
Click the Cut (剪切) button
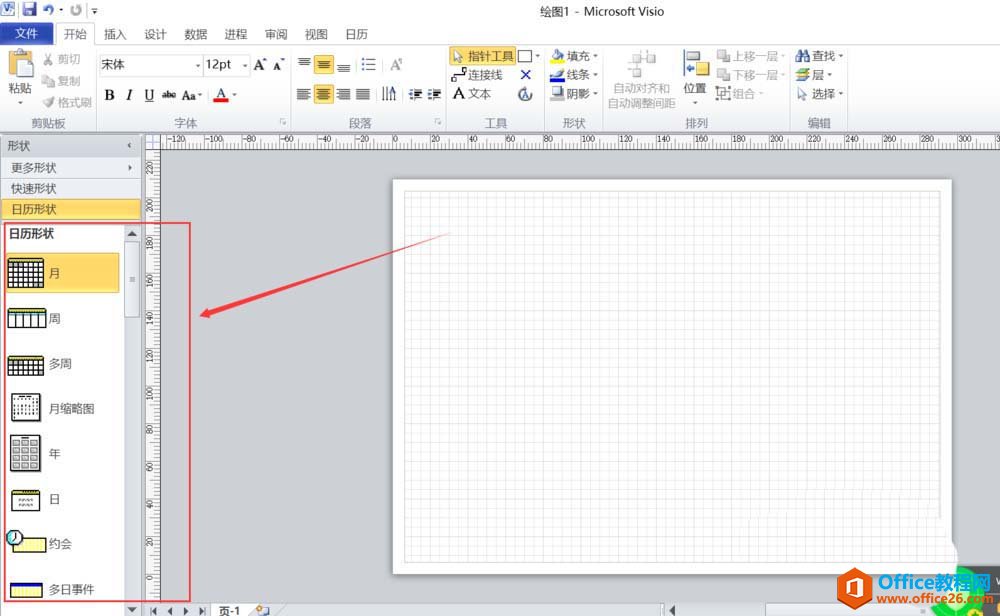(x=62, y=59)
